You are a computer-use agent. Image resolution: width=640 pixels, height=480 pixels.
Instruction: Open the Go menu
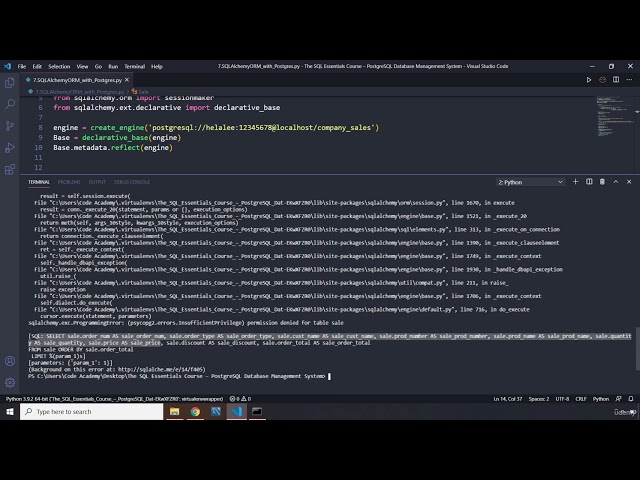tap(98, 67)
